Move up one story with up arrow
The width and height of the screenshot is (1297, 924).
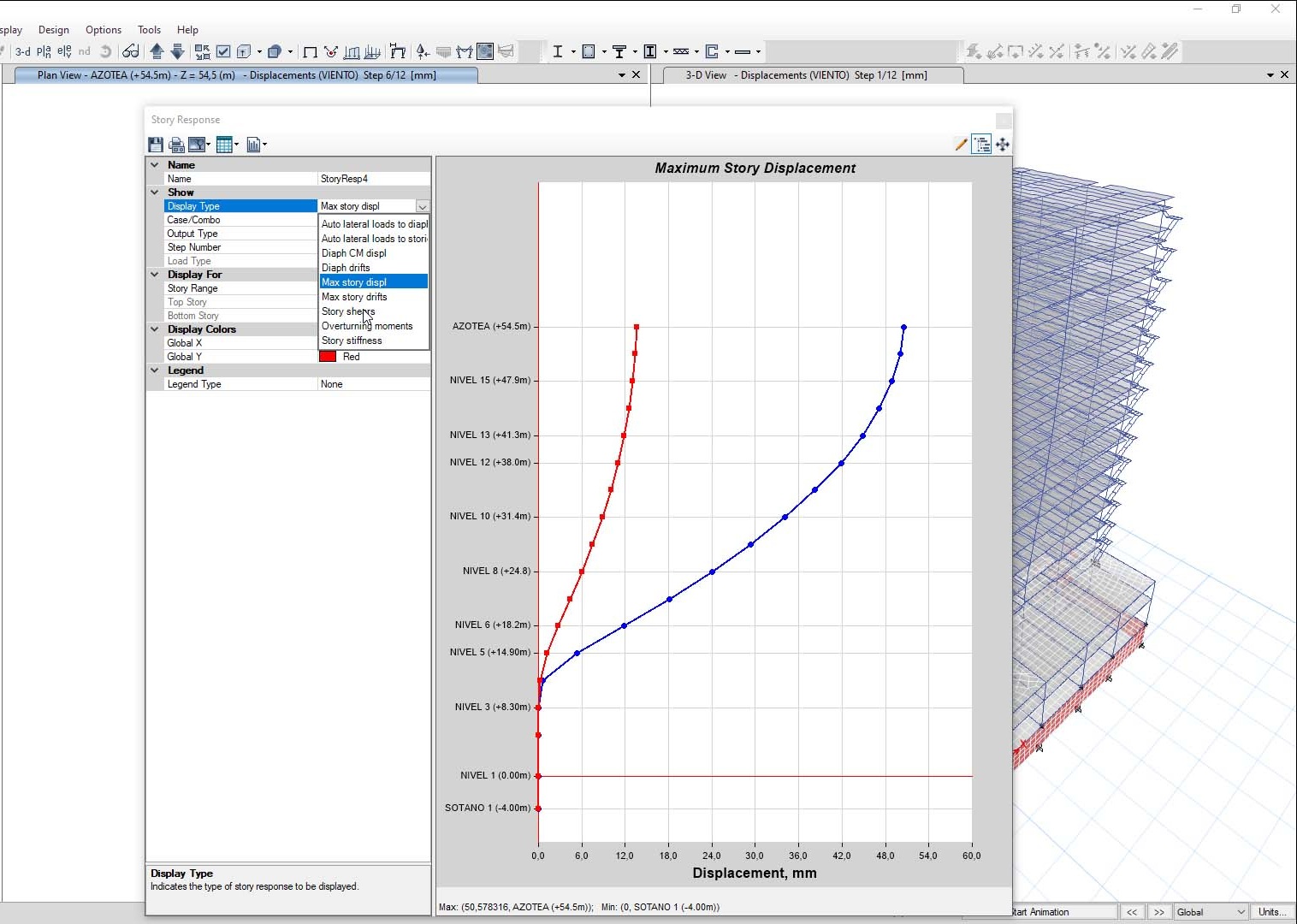click(x=157, y=51)
